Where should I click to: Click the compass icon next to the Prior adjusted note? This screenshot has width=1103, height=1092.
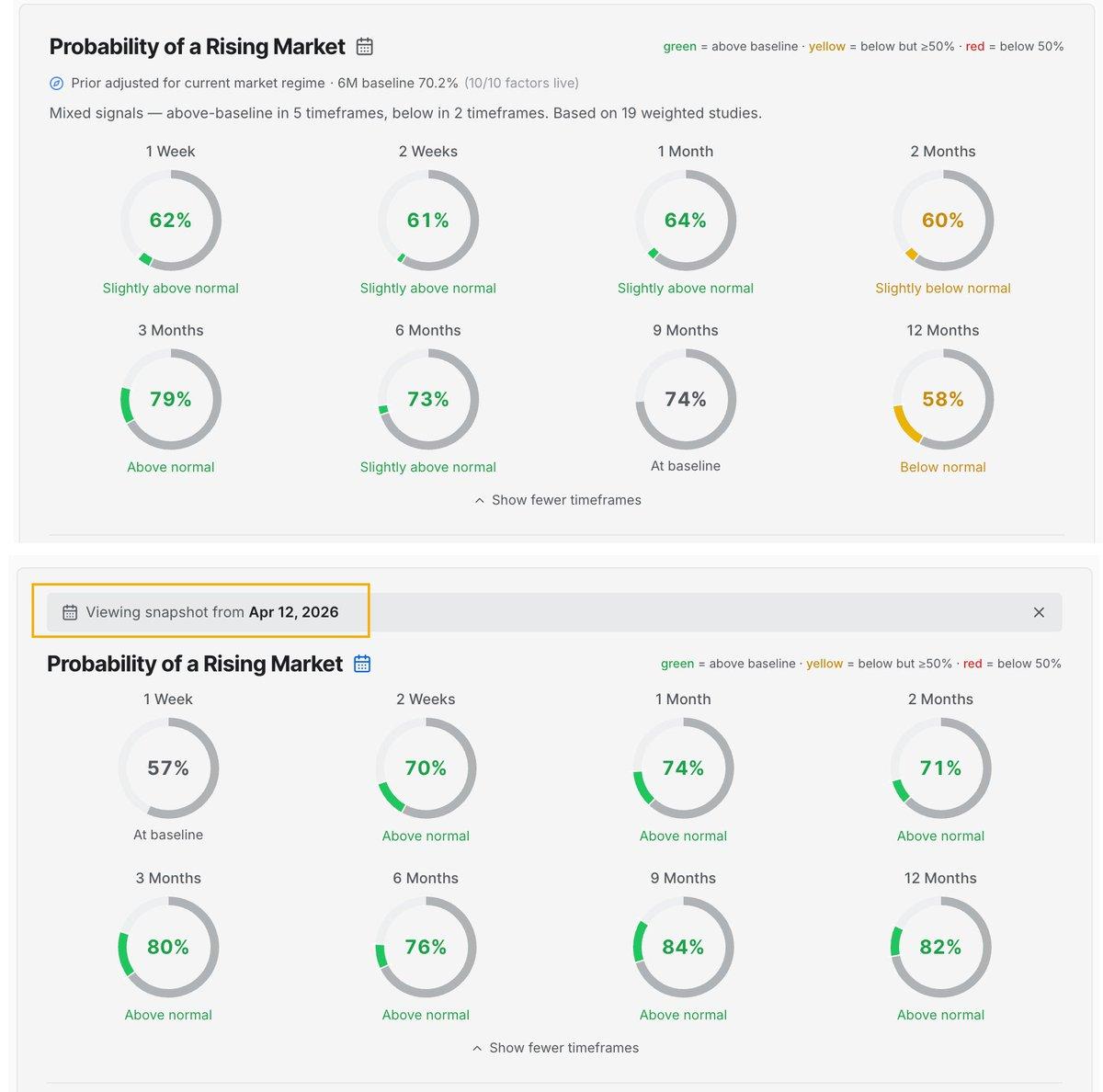coord(57,83)
